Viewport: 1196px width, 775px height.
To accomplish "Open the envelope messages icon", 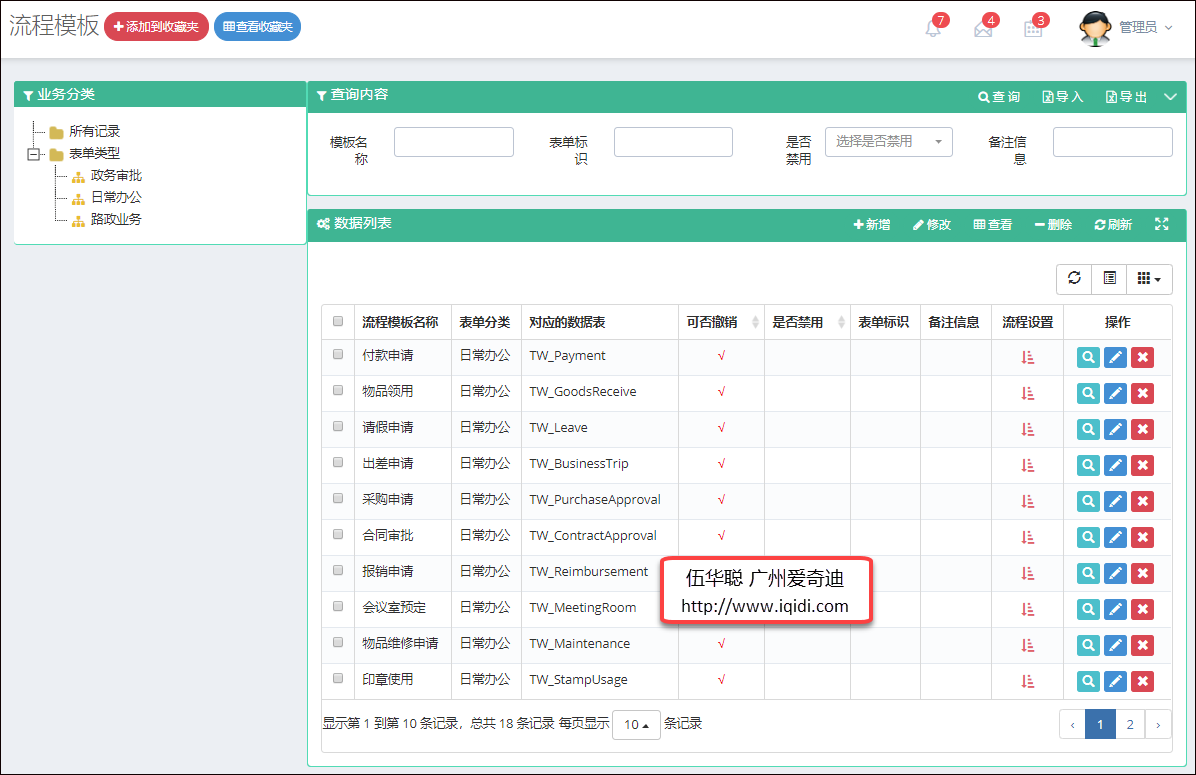I will (x=983, y=29).
